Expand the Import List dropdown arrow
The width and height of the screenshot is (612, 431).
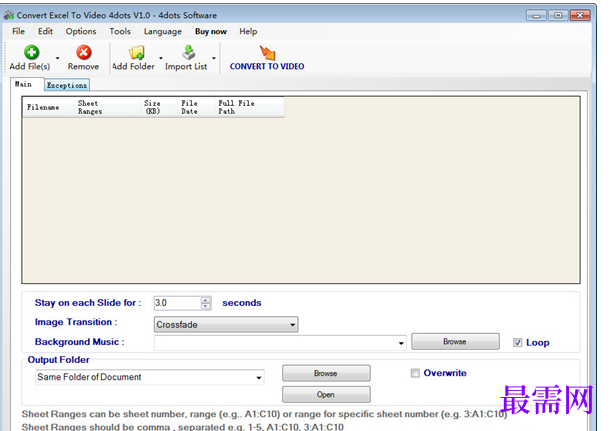pos(214,58)
